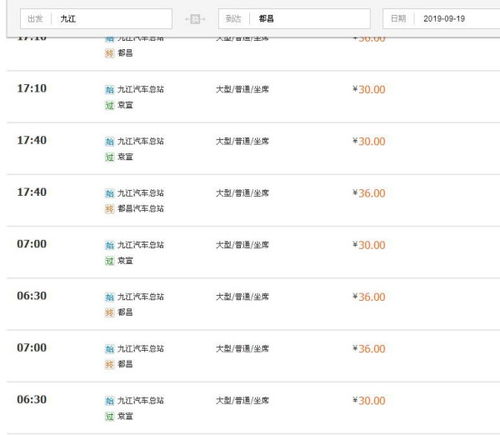
Task: Click 大型/普通/坐席 in the 06:30 ¥30.00 row
Action: (x=242, y=400)
